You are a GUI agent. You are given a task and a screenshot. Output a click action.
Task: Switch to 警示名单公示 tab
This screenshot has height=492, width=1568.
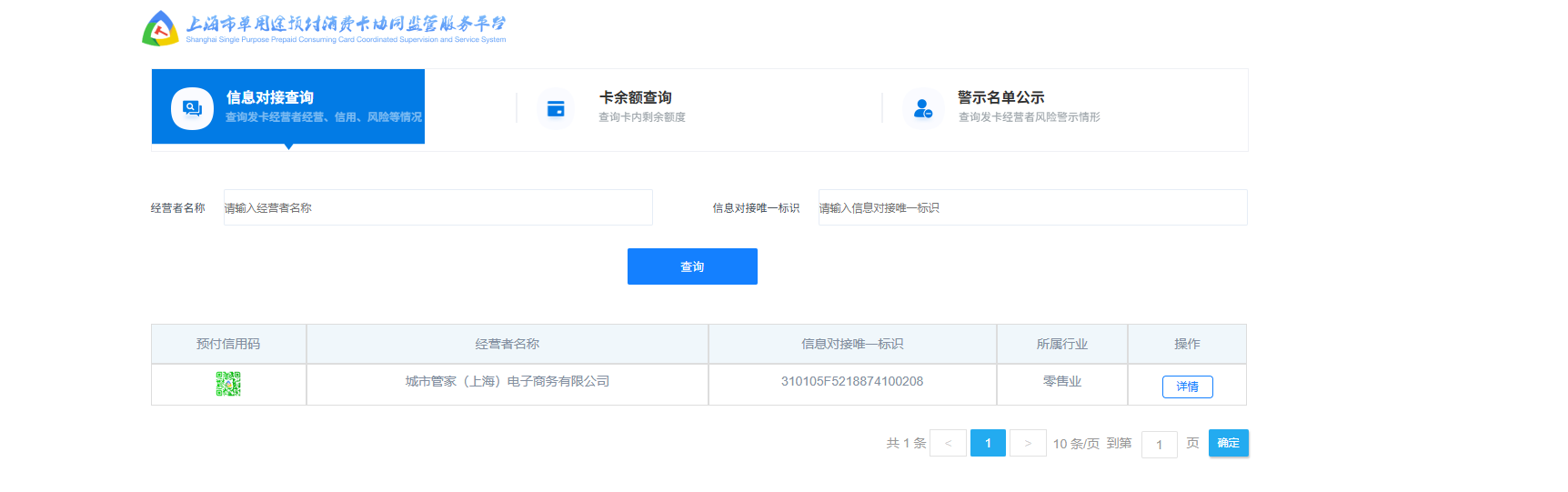point(1000,97)
